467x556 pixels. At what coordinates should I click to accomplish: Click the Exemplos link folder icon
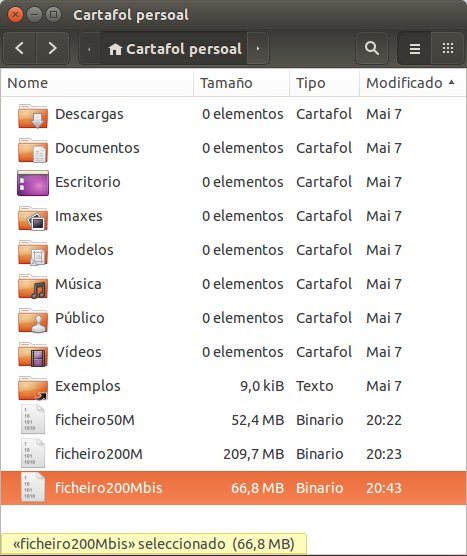tap(33, 388)
